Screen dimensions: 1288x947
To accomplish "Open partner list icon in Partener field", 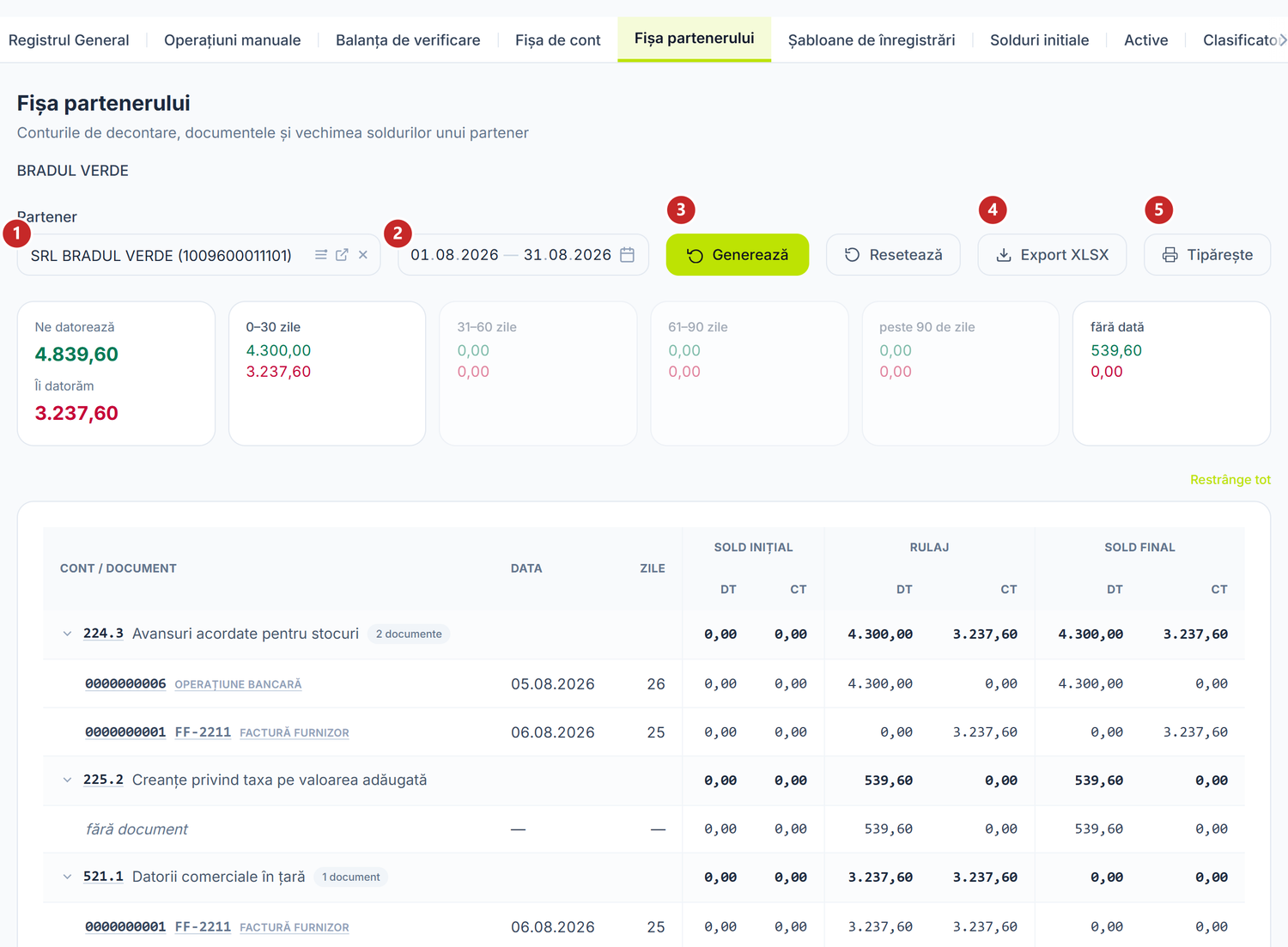I will click(x=320, y=255).
